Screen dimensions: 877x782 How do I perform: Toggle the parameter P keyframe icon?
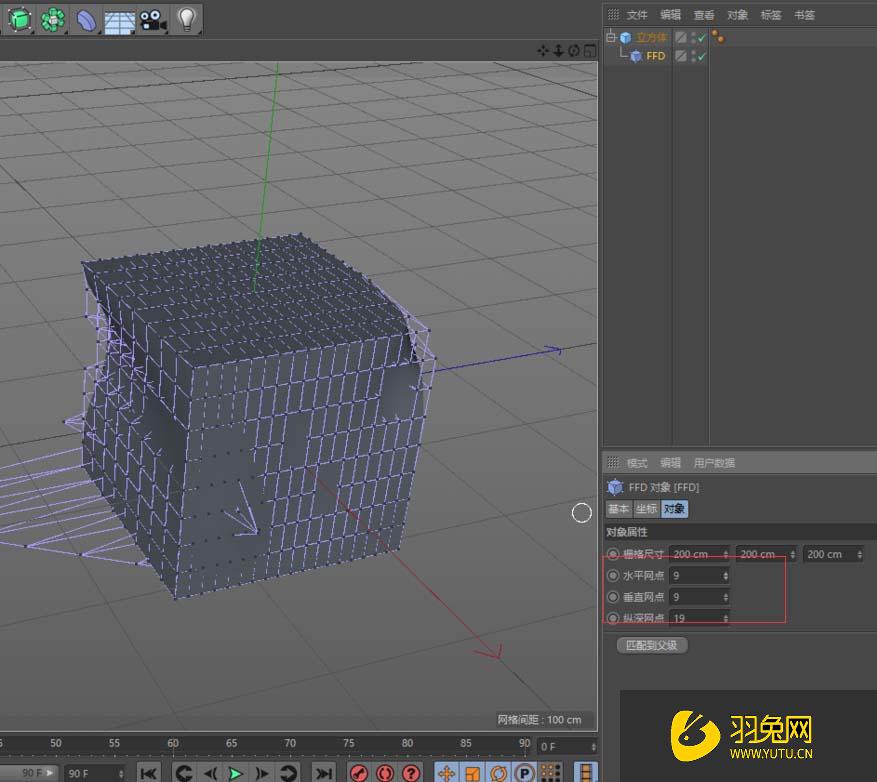coord(523,772)
